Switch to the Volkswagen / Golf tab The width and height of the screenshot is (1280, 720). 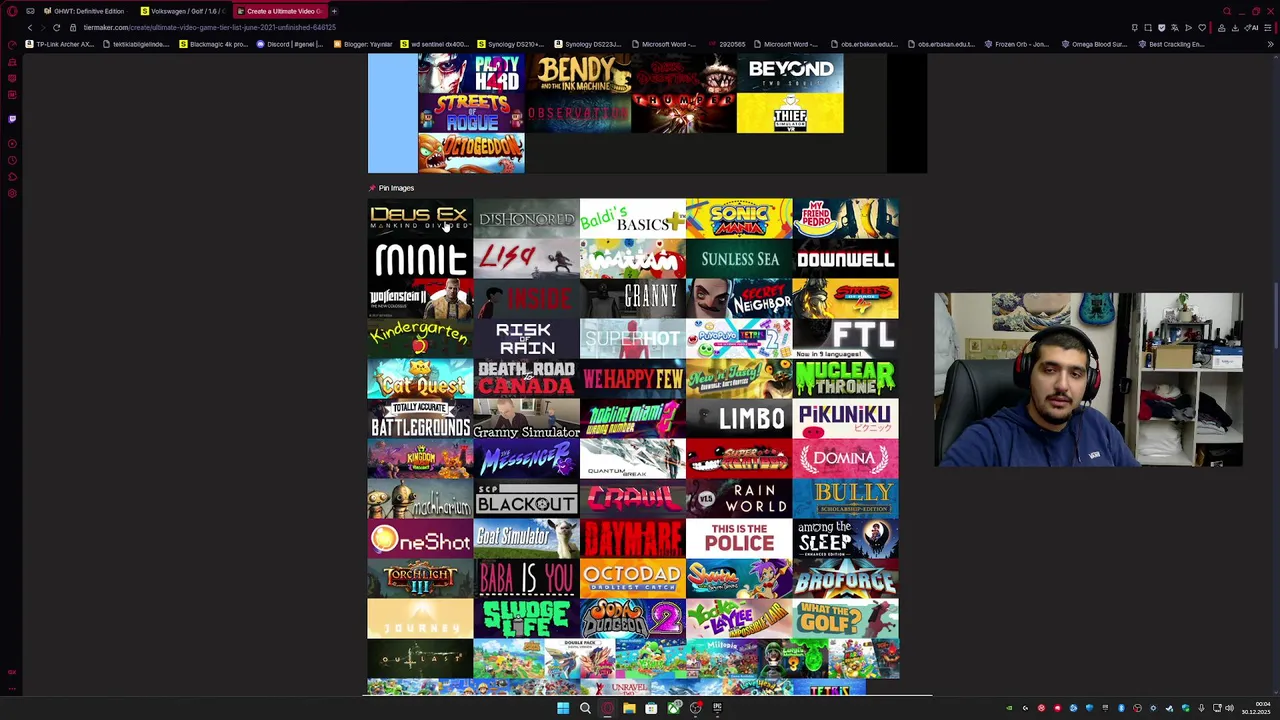184,11
